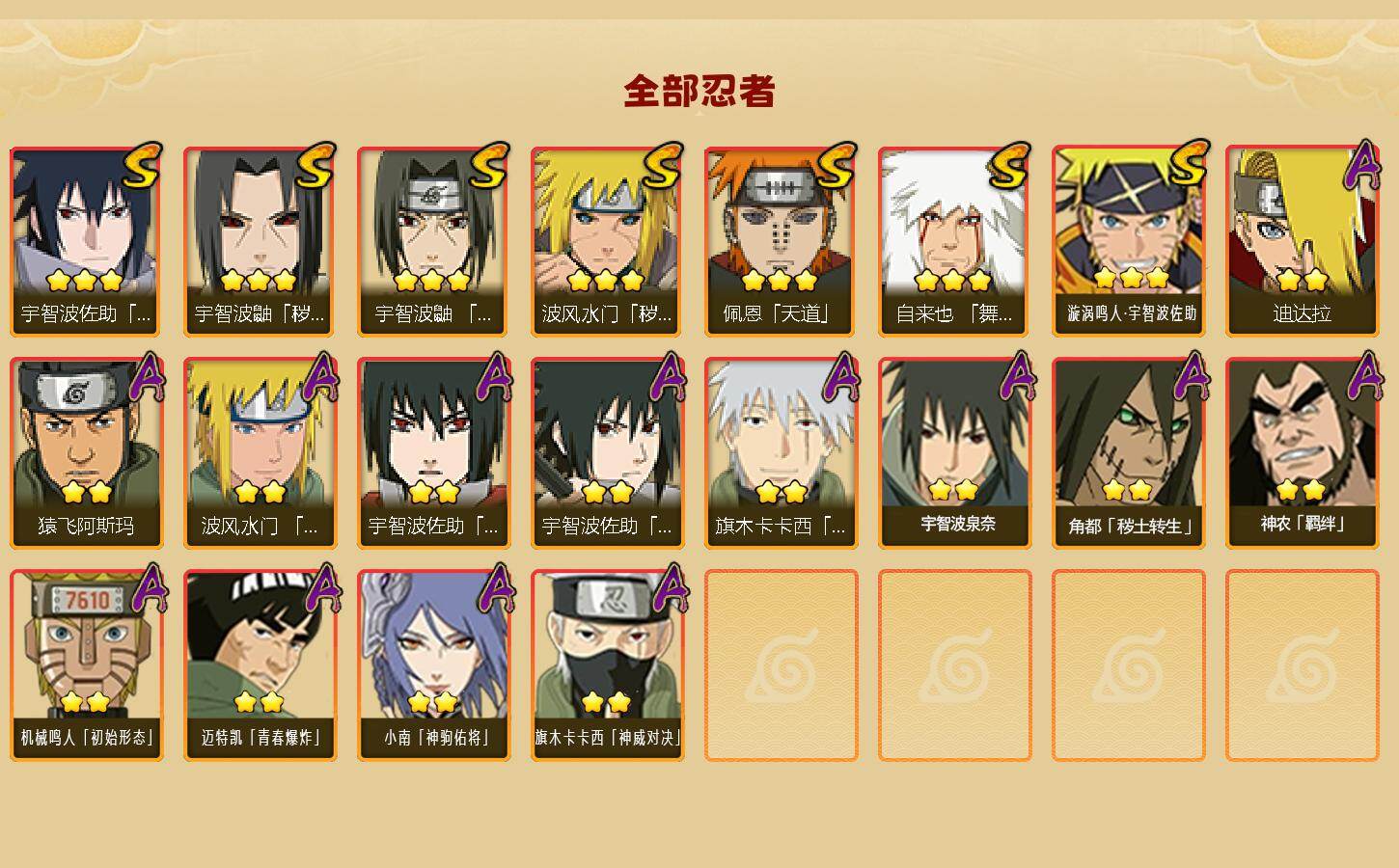Screen dimensions: 1399x868
Task: Select the 漩涡鸣人·宇智波佐助 card
Action: click(x=1128, y=241)
